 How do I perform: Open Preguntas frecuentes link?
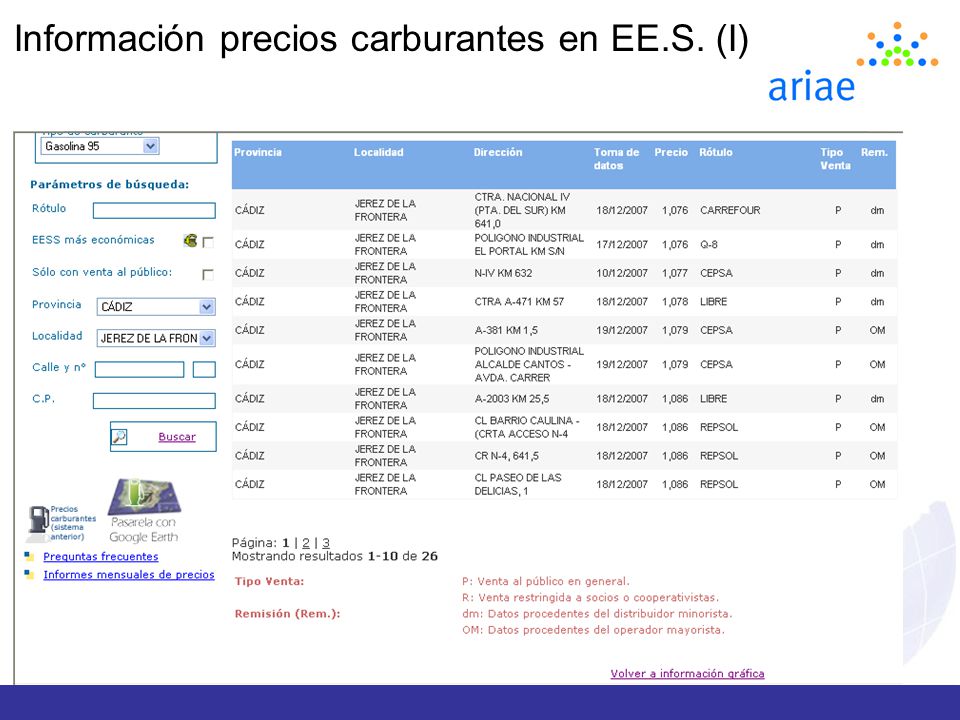point(101,557)
